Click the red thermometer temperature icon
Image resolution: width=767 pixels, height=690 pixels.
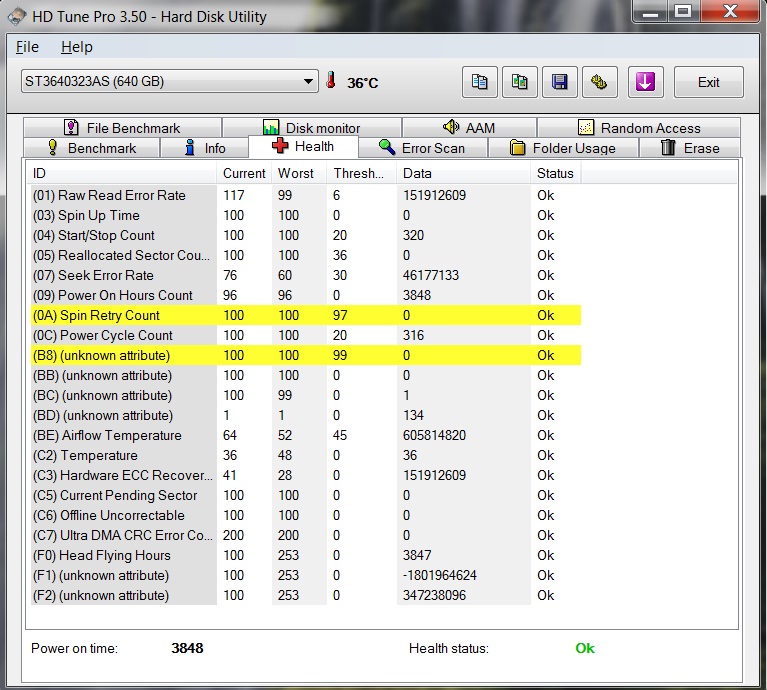point(331,81)
